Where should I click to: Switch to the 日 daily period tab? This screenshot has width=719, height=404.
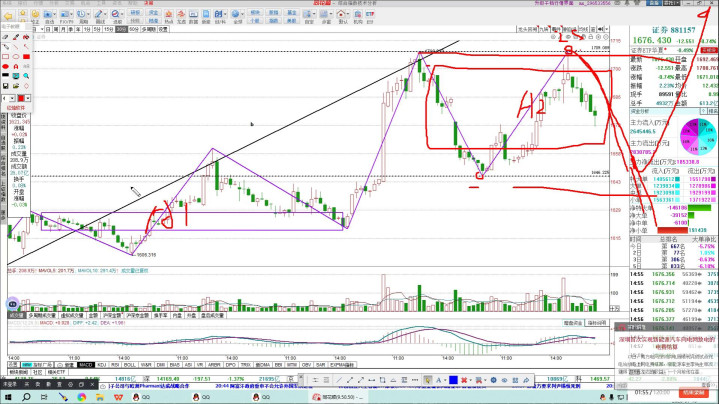[48, 29]
